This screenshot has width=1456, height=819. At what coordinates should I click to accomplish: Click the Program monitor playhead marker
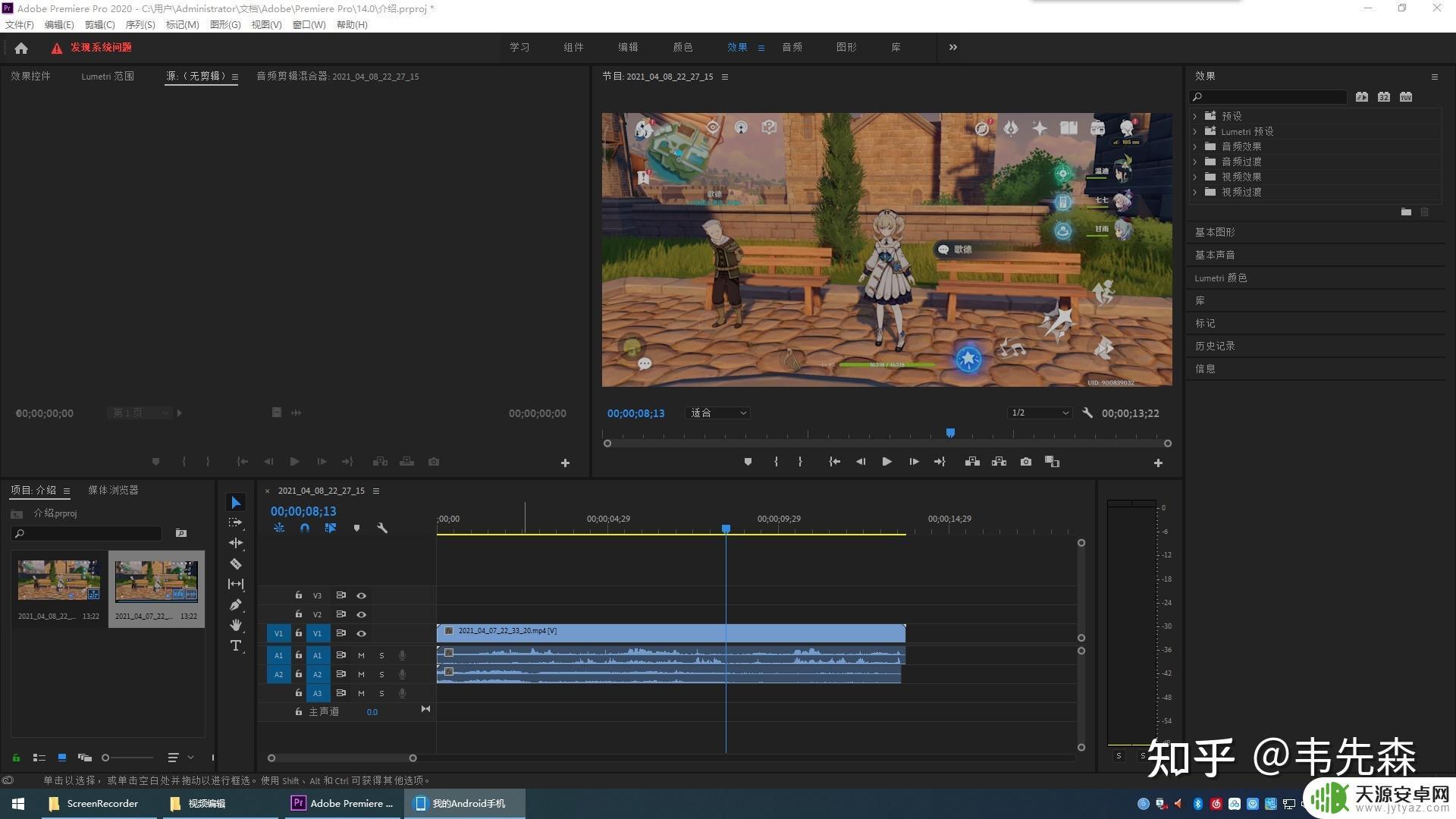(950, 432)
